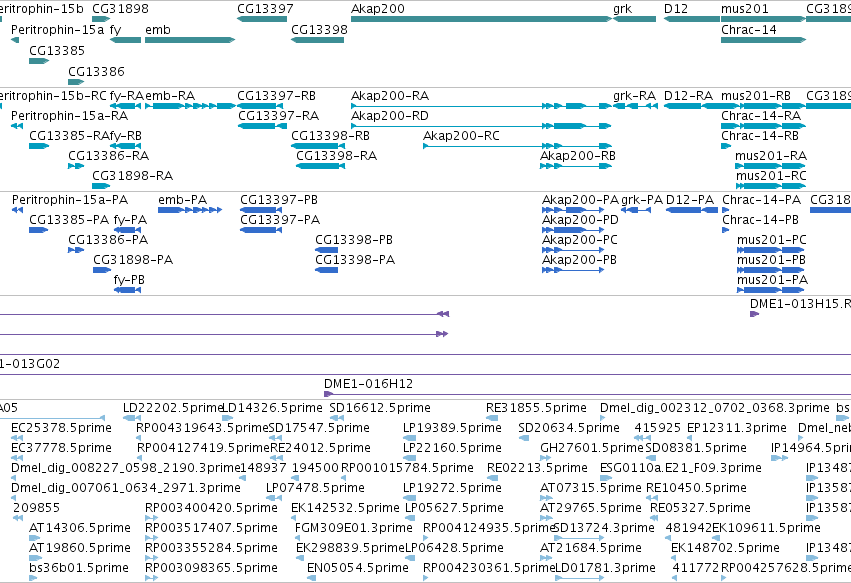Click the Akap200 gene label
The width and height of the screenshot is (851, 583).
click(x=378, y=9)
